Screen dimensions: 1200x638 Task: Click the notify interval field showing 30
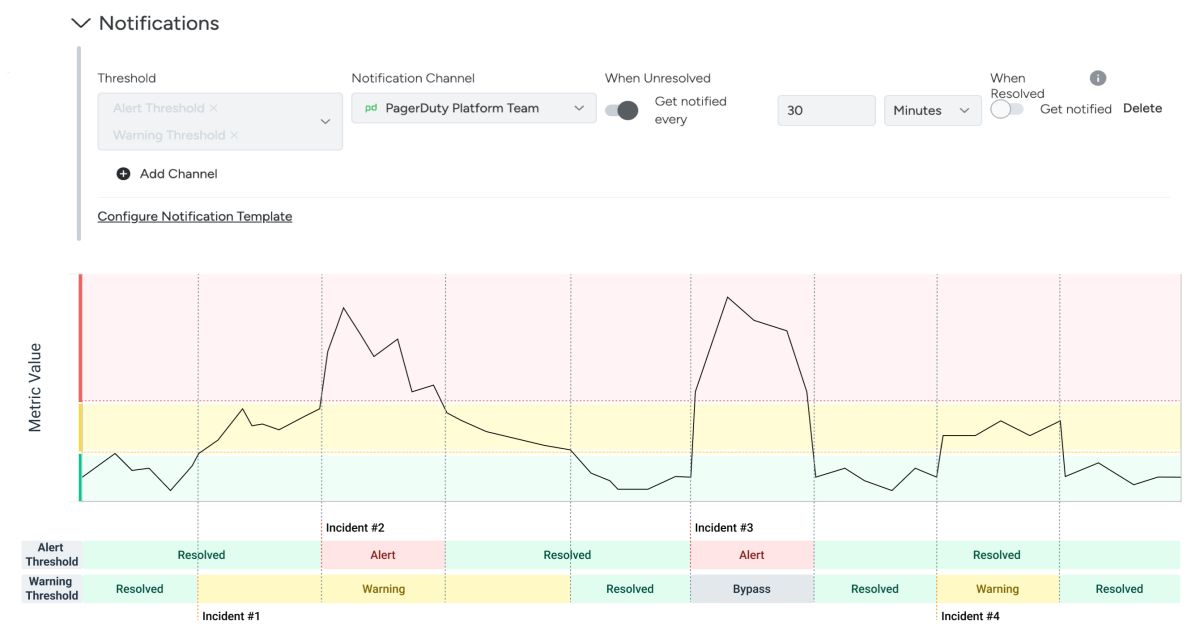coord(826,110)
